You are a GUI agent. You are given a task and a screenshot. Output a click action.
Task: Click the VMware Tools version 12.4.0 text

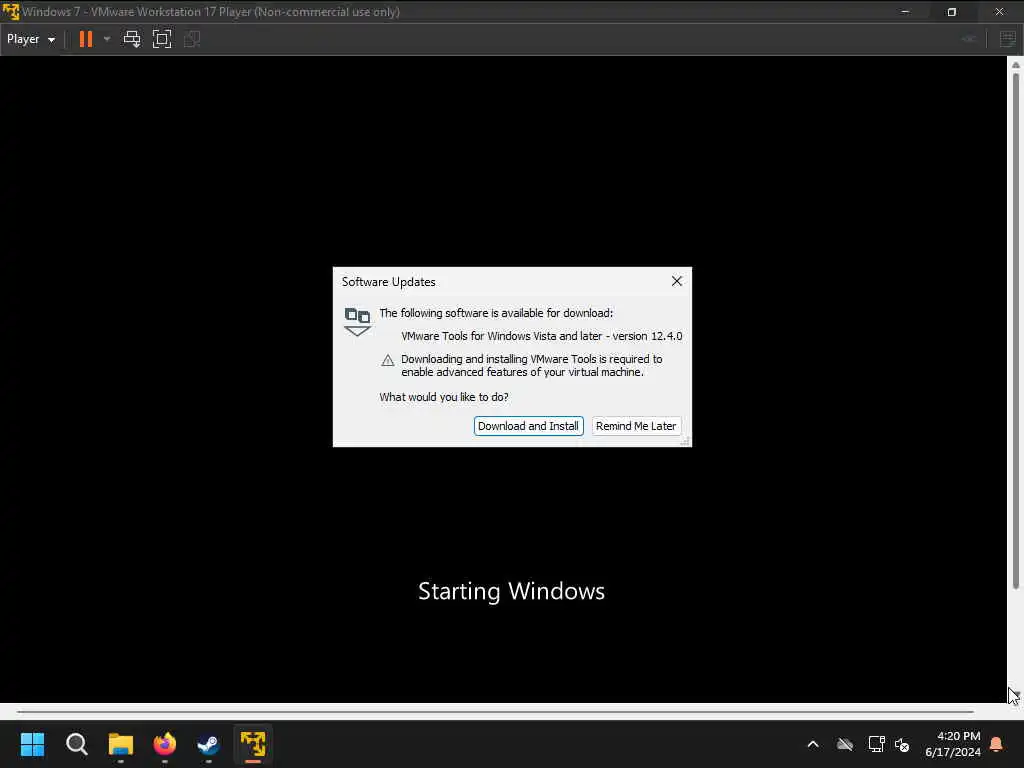click(x=541, y=336)
